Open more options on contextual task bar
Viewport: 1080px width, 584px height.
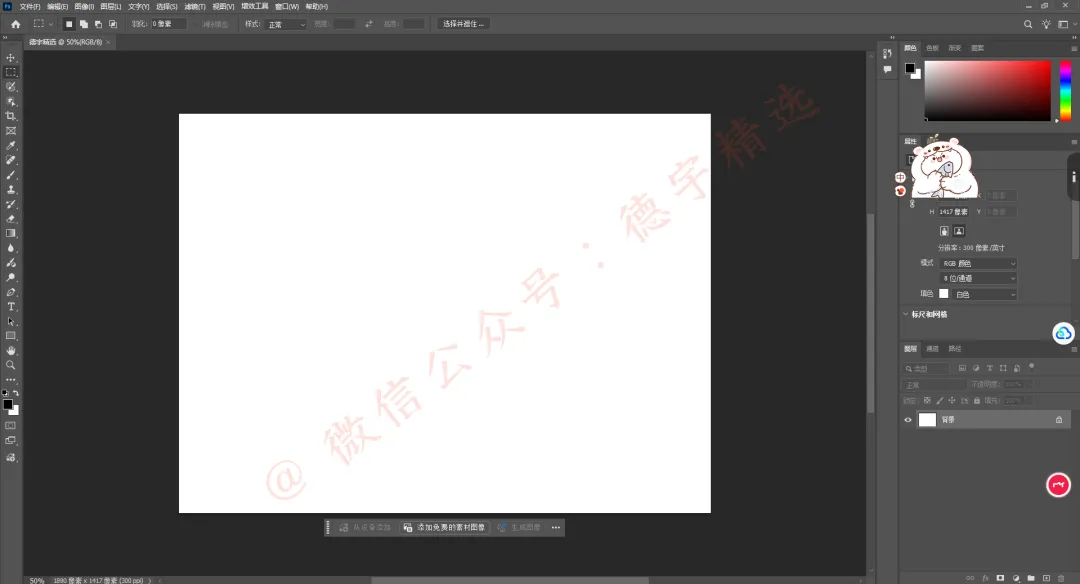coord(556,528)
